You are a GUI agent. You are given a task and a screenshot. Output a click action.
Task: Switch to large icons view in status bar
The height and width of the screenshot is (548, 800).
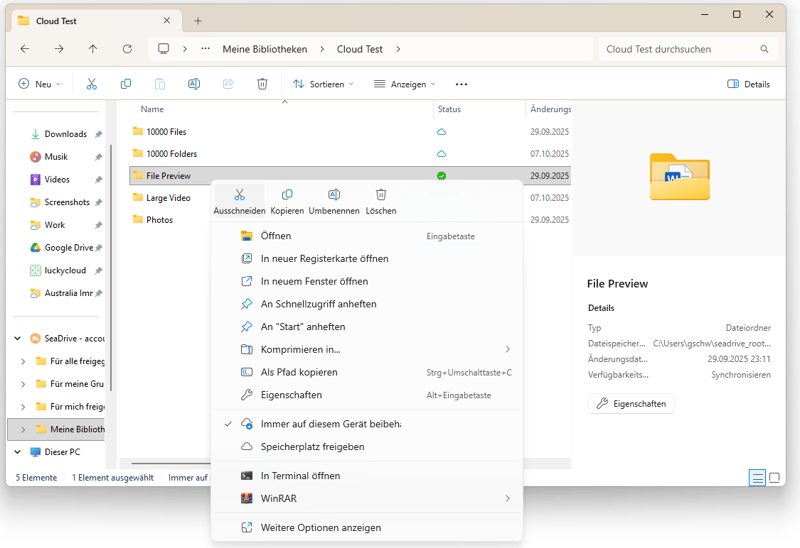pos(774,478)
